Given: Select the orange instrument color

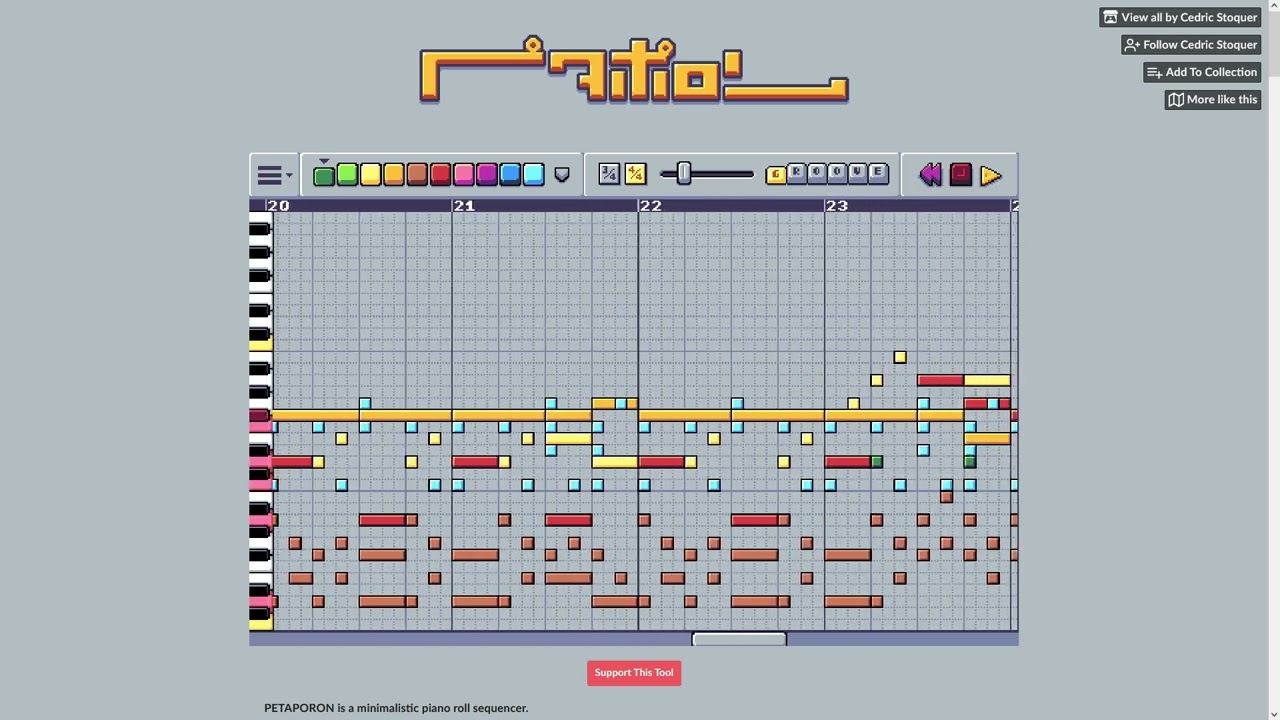Looking at the screenshot, I should (x=393, y=175).
